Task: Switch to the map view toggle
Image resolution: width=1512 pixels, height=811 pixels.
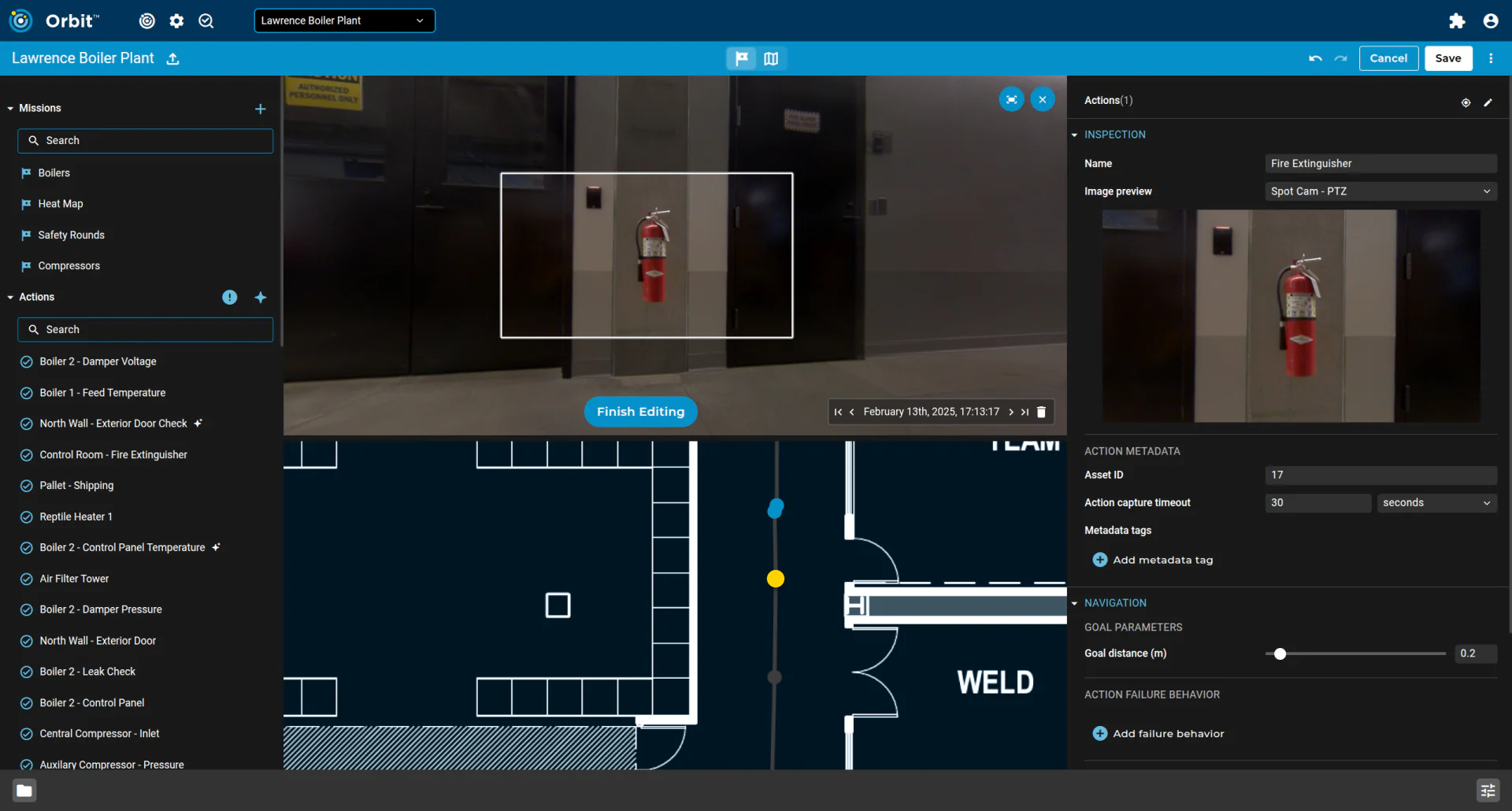Action: coord(771,59)
